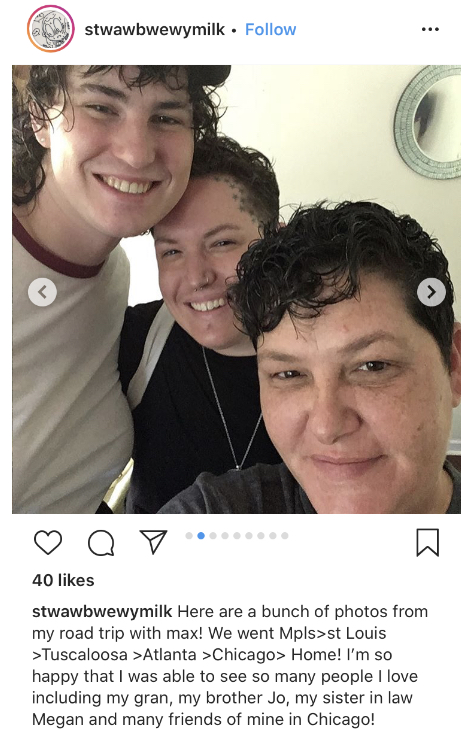This screenshot has height=729, width=461.
Task: Share the post using the paper plane icon
Action: [153, 542]
